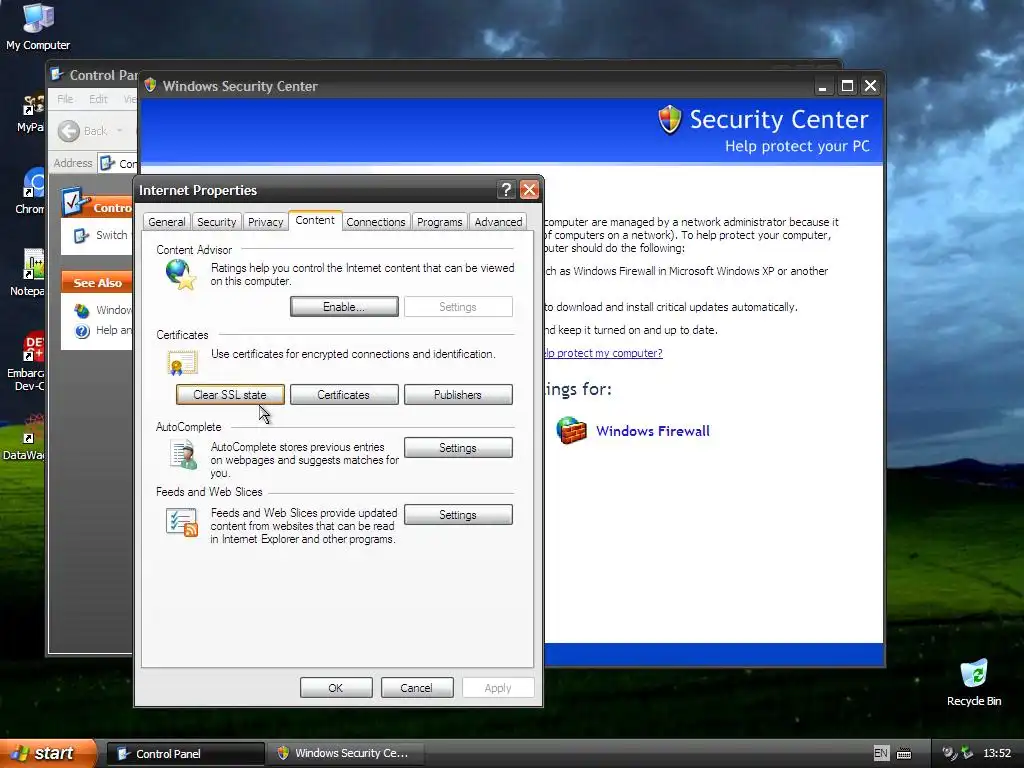Click the Windows Firewall link text
The height and width of the screenshot is (768, 1024).
click(652, 431)
